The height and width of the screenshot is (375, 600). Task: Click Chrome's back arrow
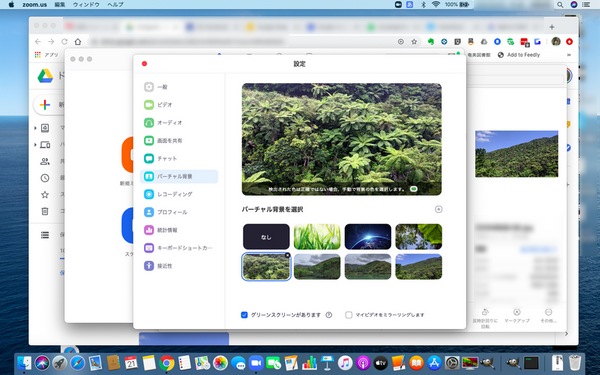[x=38, y=42]
